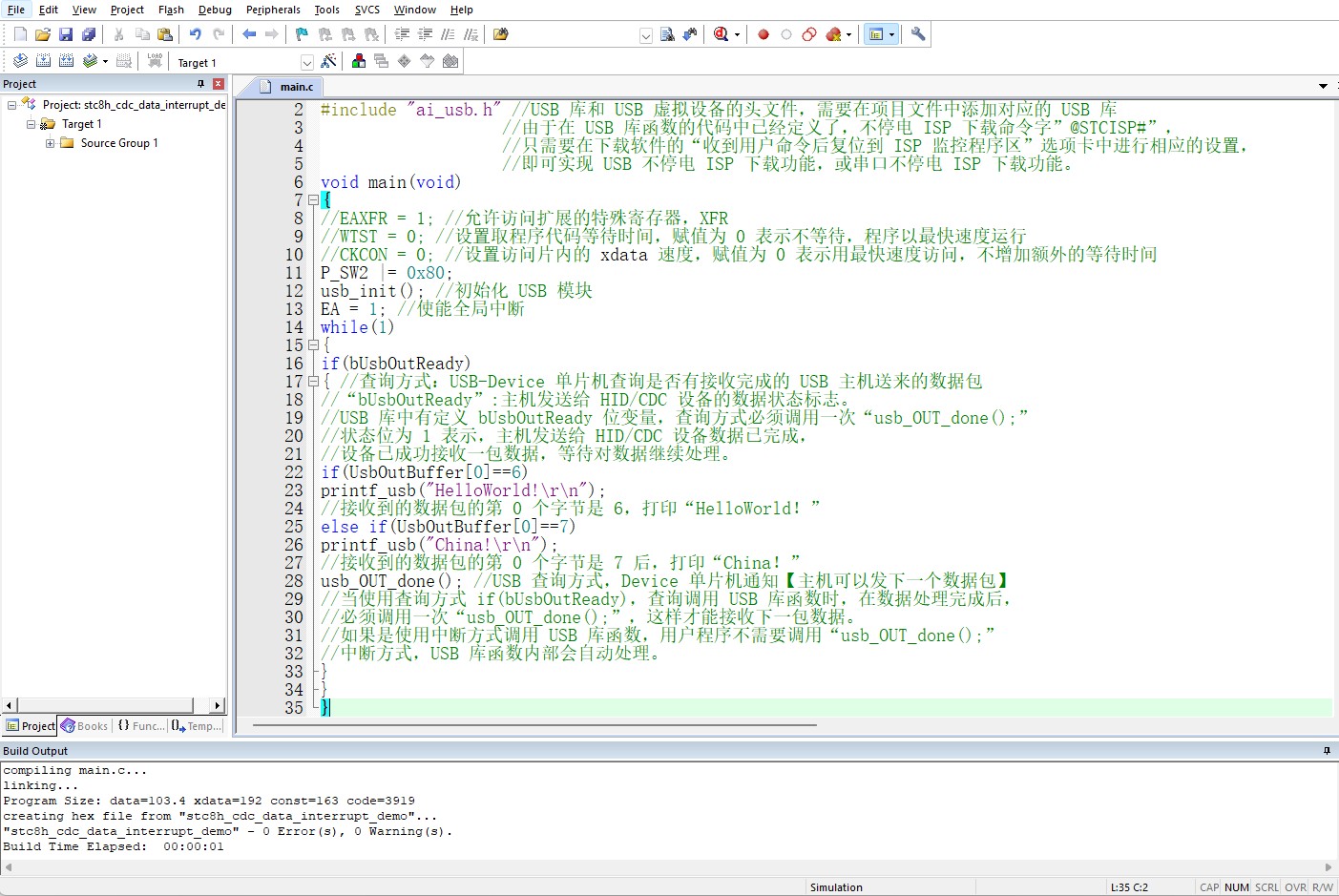Select the Project panel tab
This screenshot has width=1339, height=896.
[x=30, y=726]
